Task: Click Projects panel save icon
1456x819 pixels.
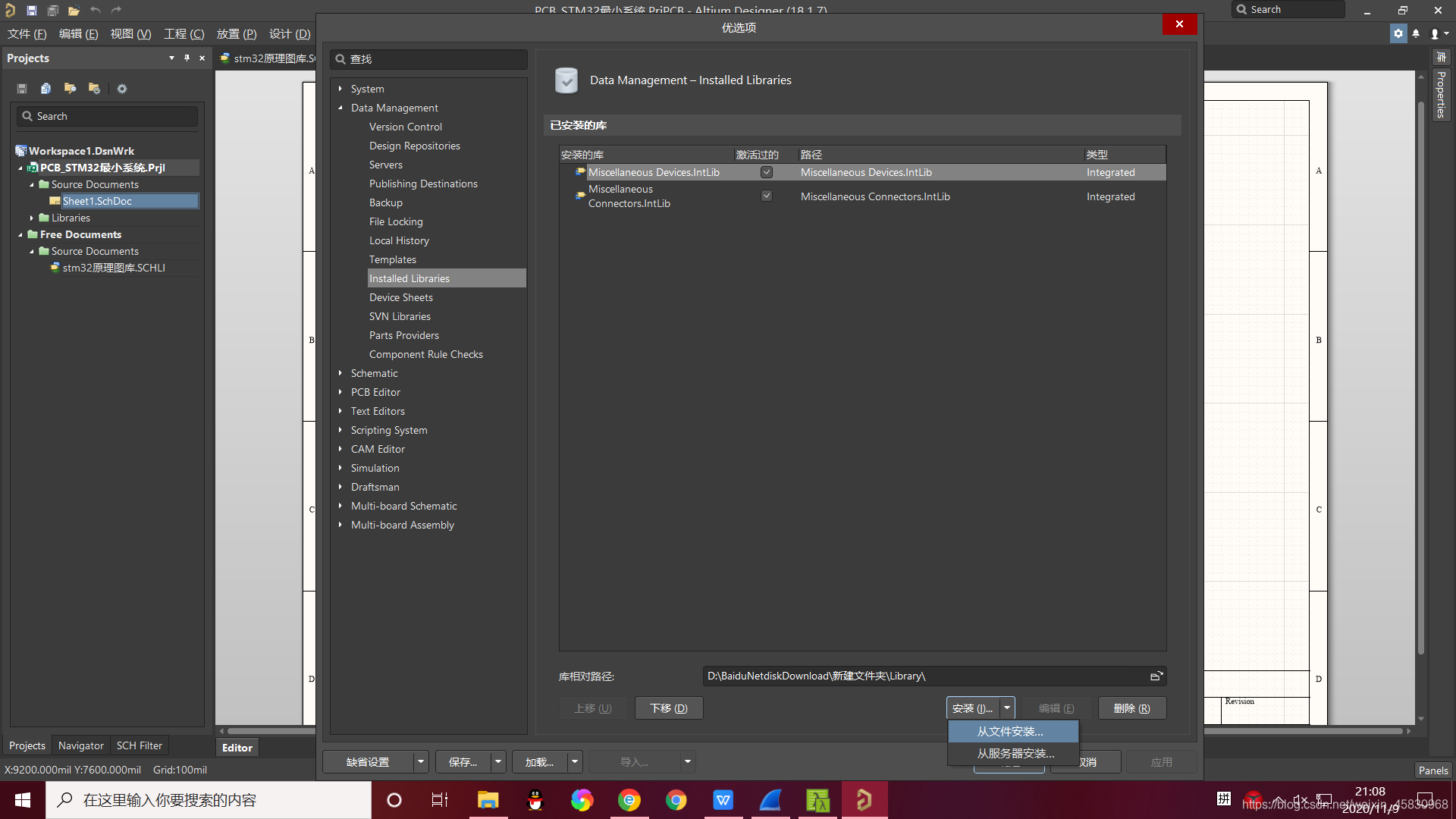Action: click(22, 89)
